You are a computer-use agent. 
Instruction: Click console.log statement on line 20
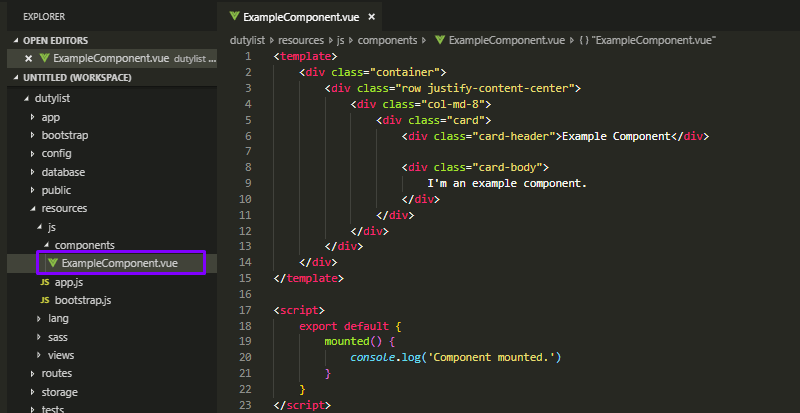tap(456, 357)
